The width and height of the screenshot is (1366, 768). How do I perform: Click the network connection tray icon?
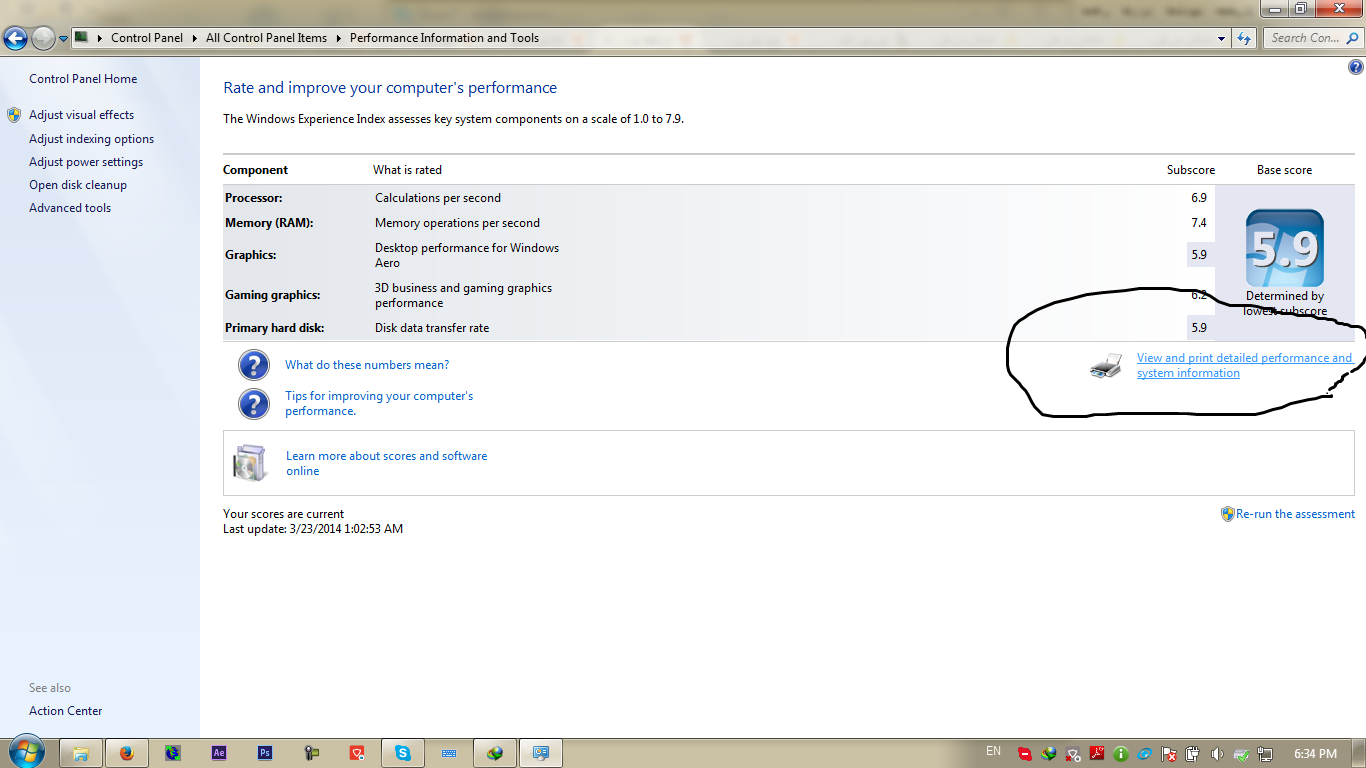coord(1265,754)
